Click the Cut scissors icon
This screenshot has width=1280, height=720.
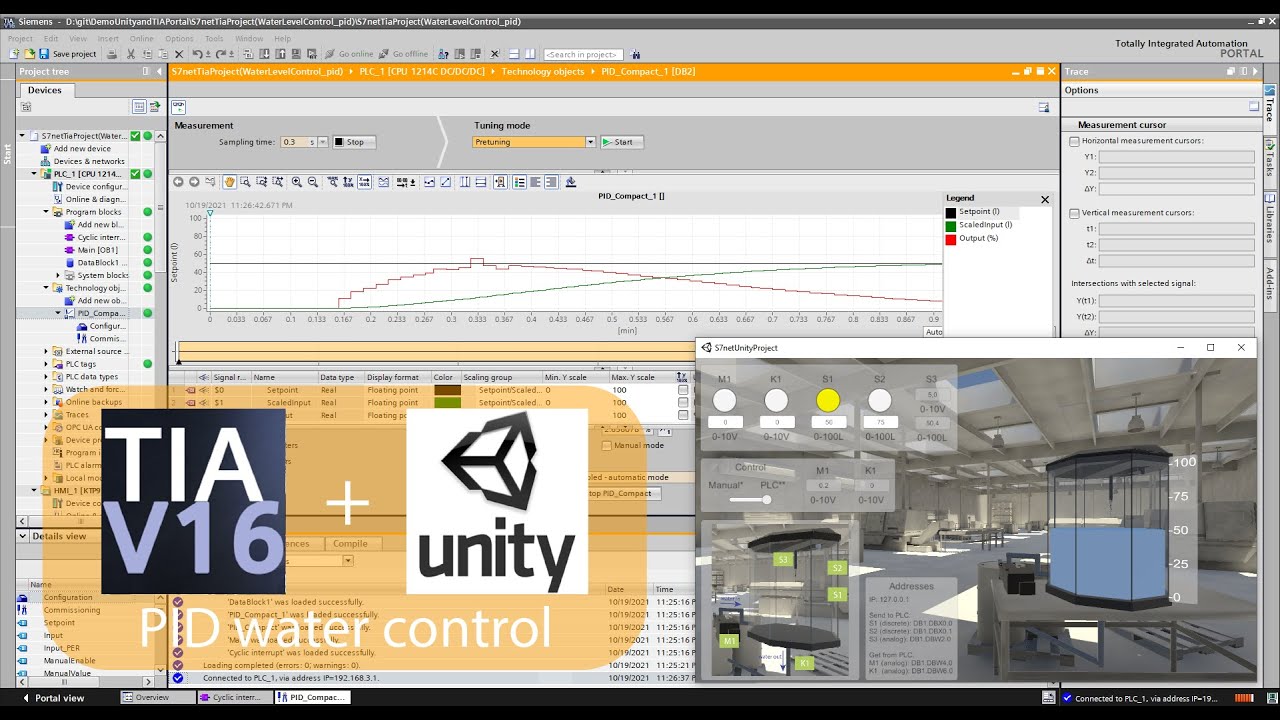[x=131, y=54]
